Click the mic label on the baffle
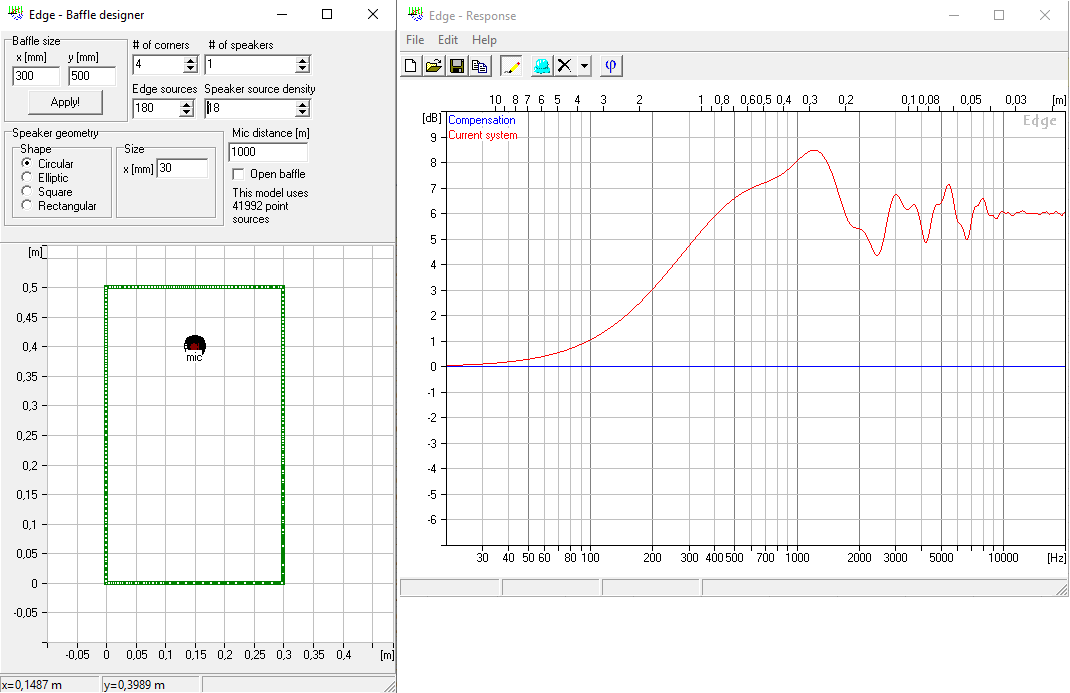Viewport: 1070px width, 693px height. (x=194, y=357)
